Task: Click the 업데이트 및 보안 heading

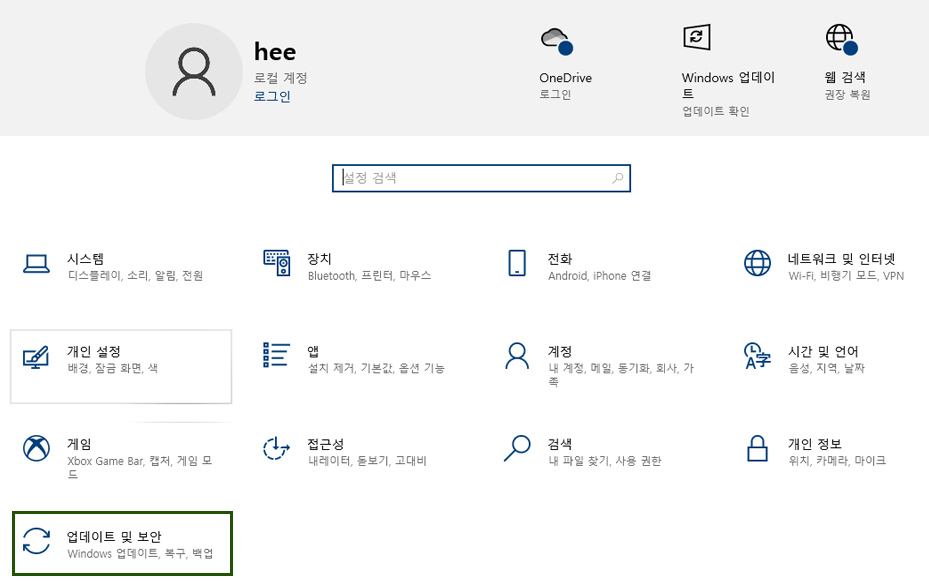Action: pyautogui.click(x=114, y=537)
